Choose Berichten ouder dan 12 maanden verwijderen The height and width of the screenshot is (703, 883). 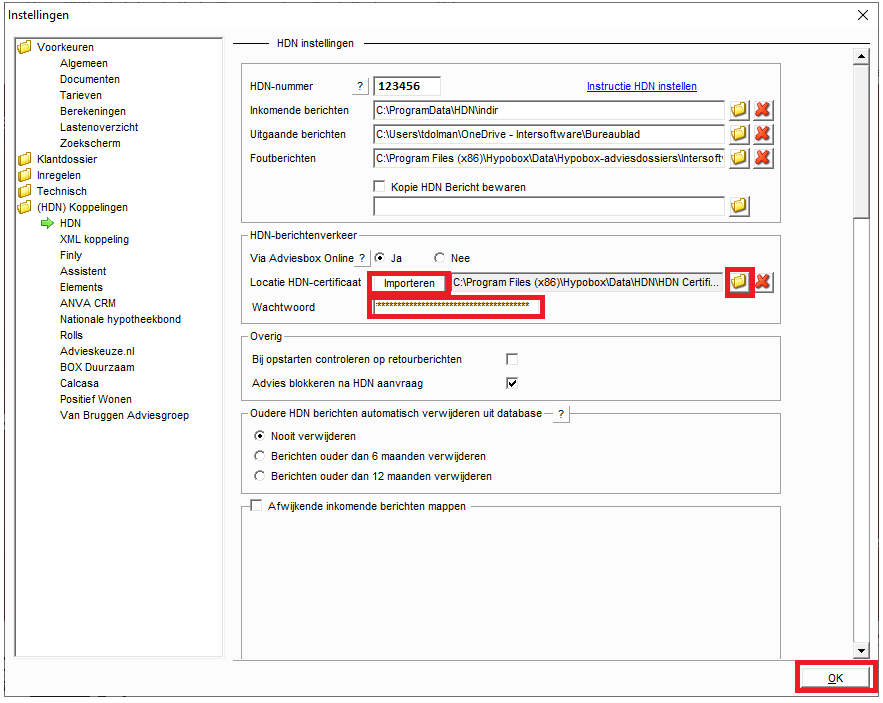pos(259,476)
